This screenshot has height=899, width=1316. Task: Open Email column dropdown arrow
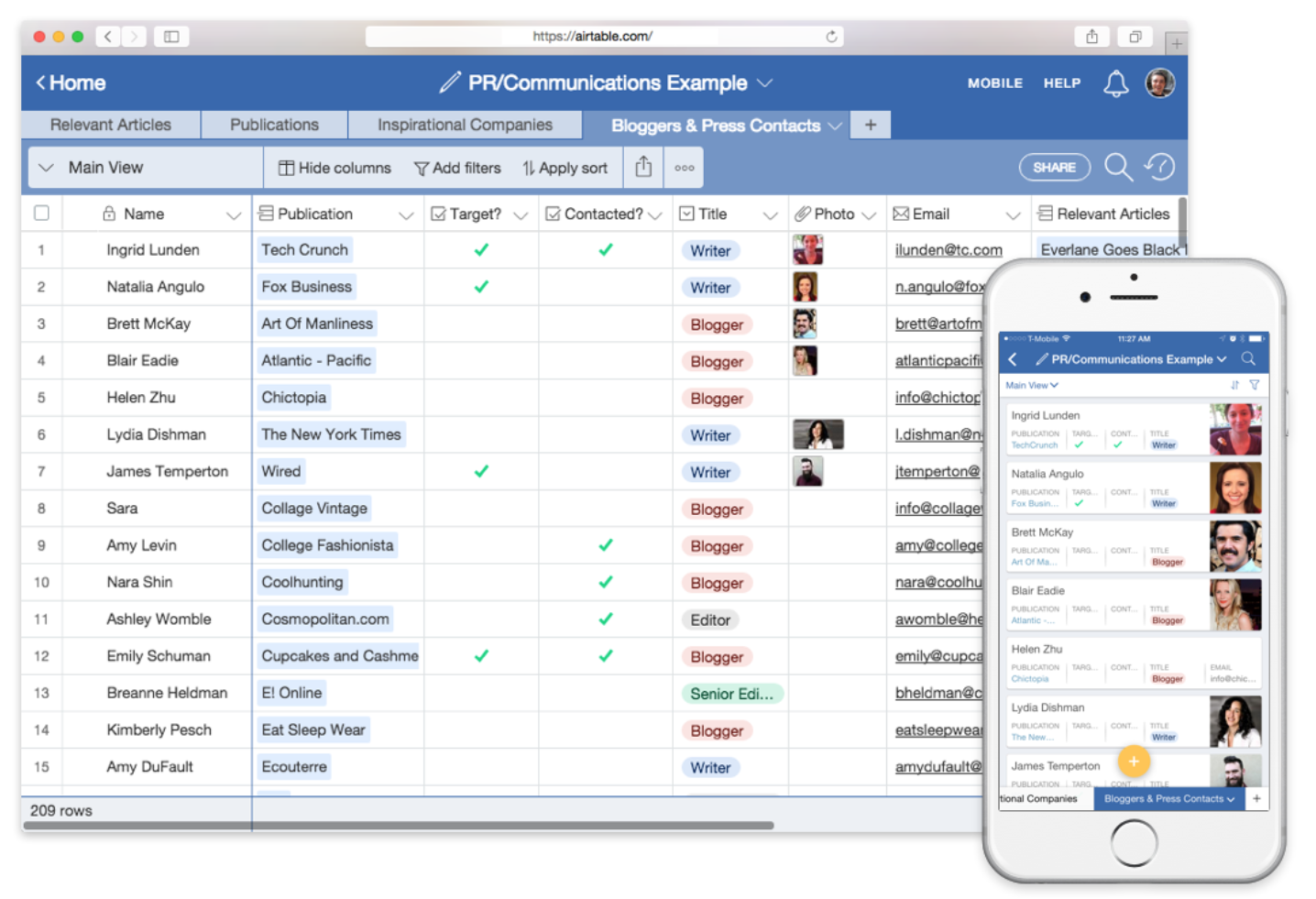(x=1013, y=215)
